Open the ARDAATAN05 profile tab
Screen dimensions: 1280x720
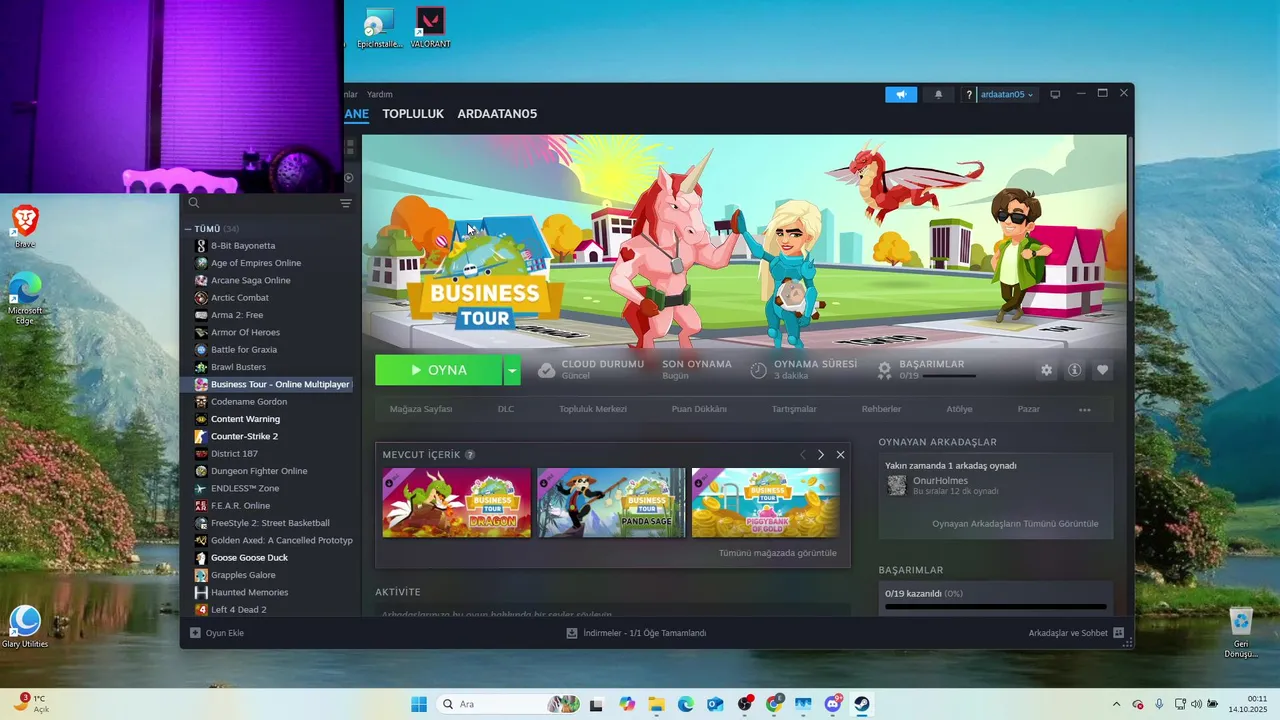pos(497,114)
